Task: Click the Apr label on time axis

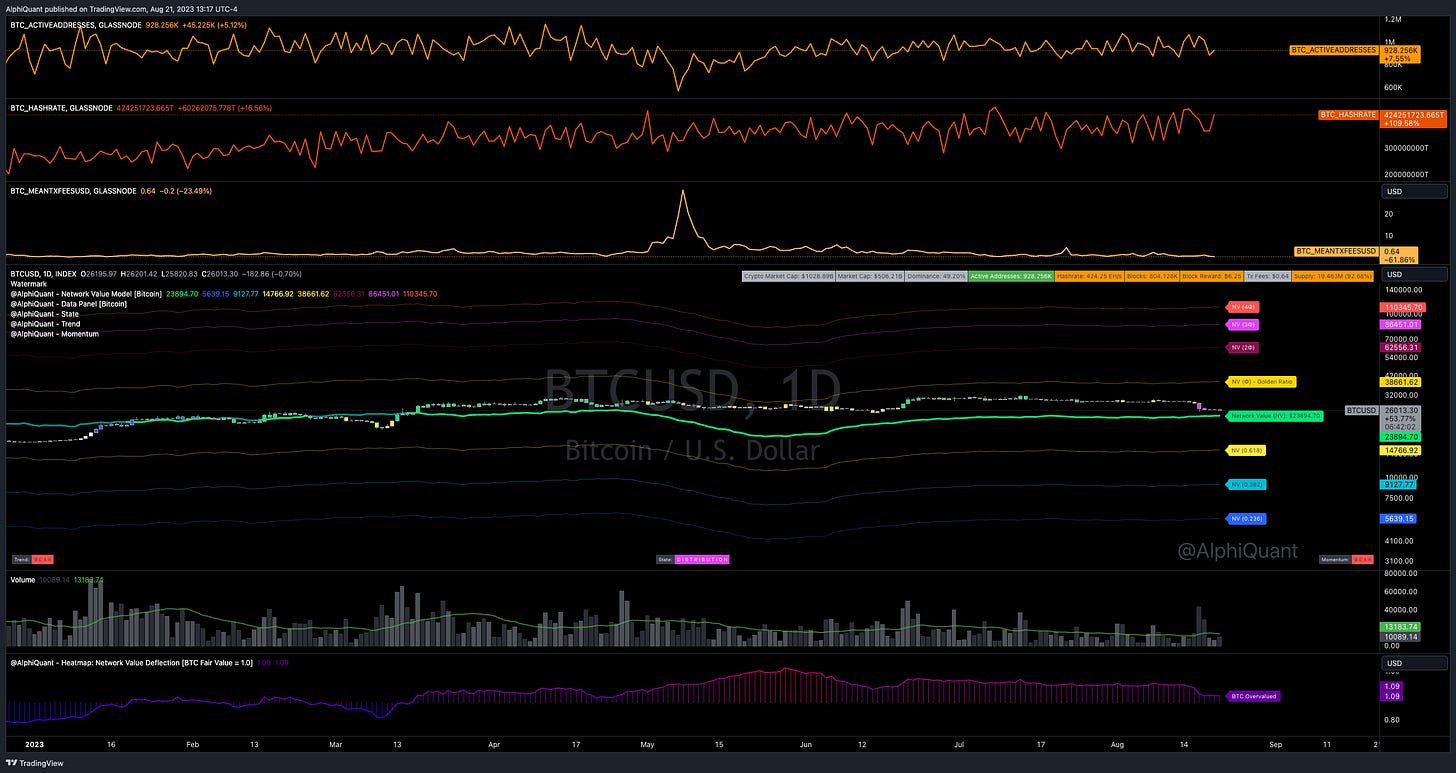Action: point(494,744)
